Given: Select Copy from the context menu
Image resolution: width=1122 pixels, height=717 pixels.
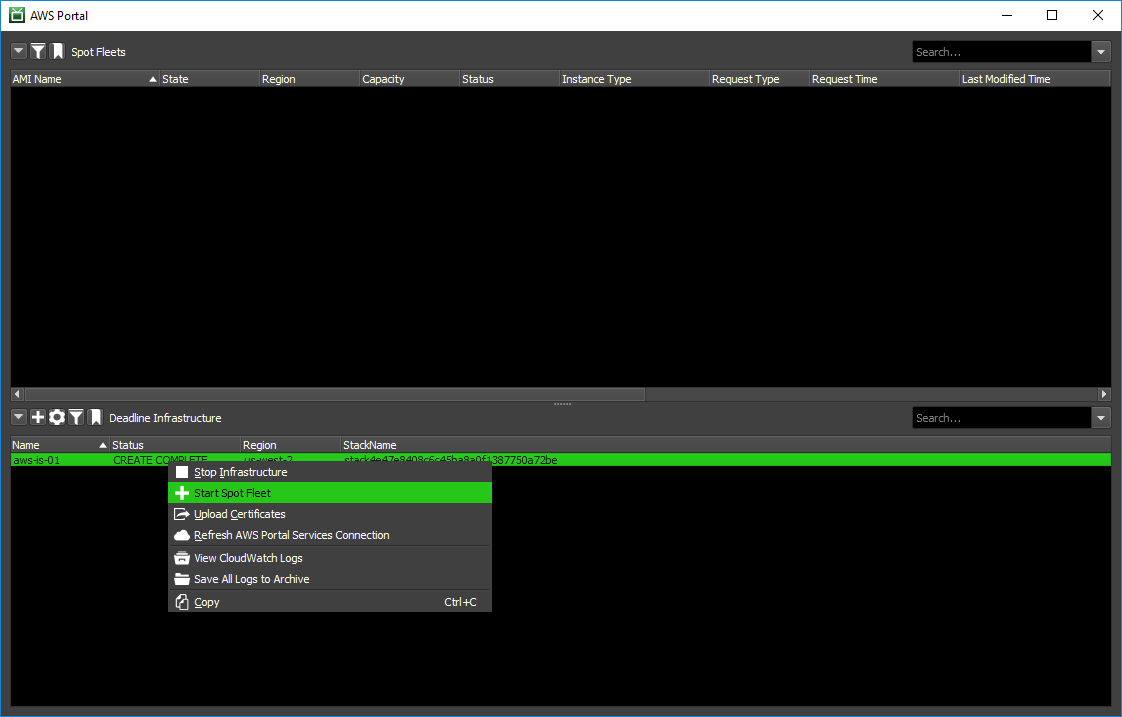Looking at the screenshot, I should 330,602.
